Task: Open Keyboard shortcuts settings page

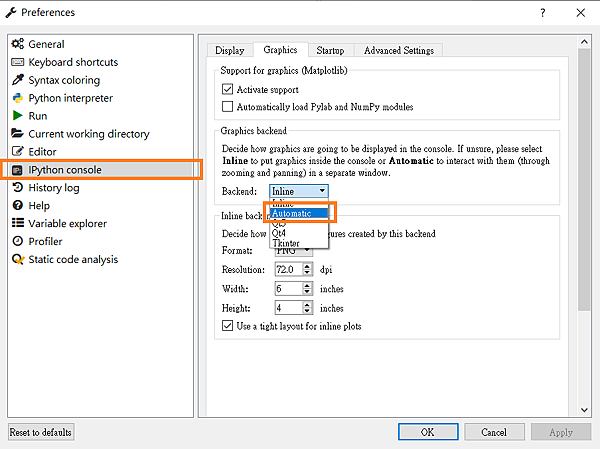Action: coord(73,62)
